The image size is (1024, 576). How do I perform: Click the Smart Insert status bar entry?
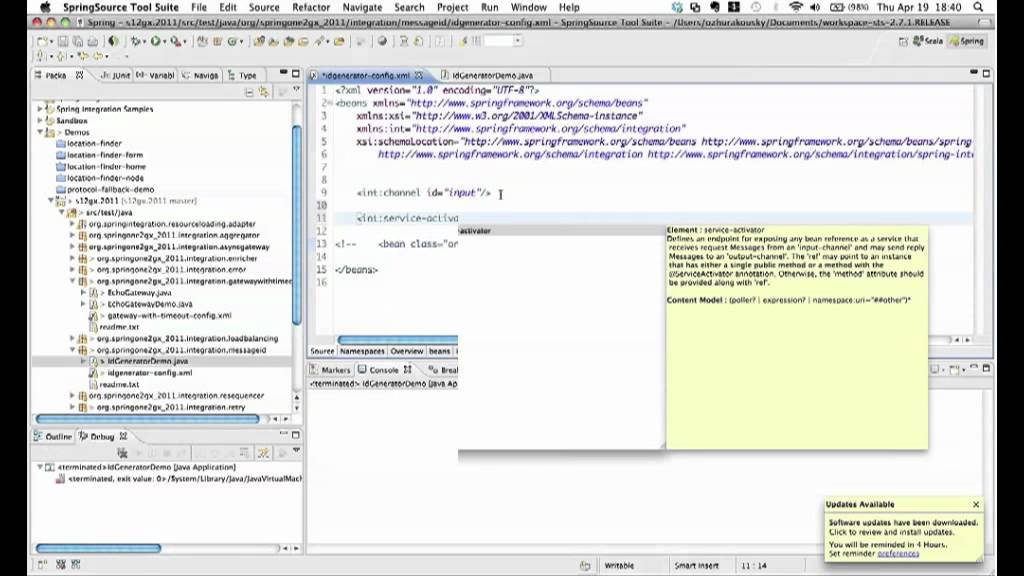point(696,566)
